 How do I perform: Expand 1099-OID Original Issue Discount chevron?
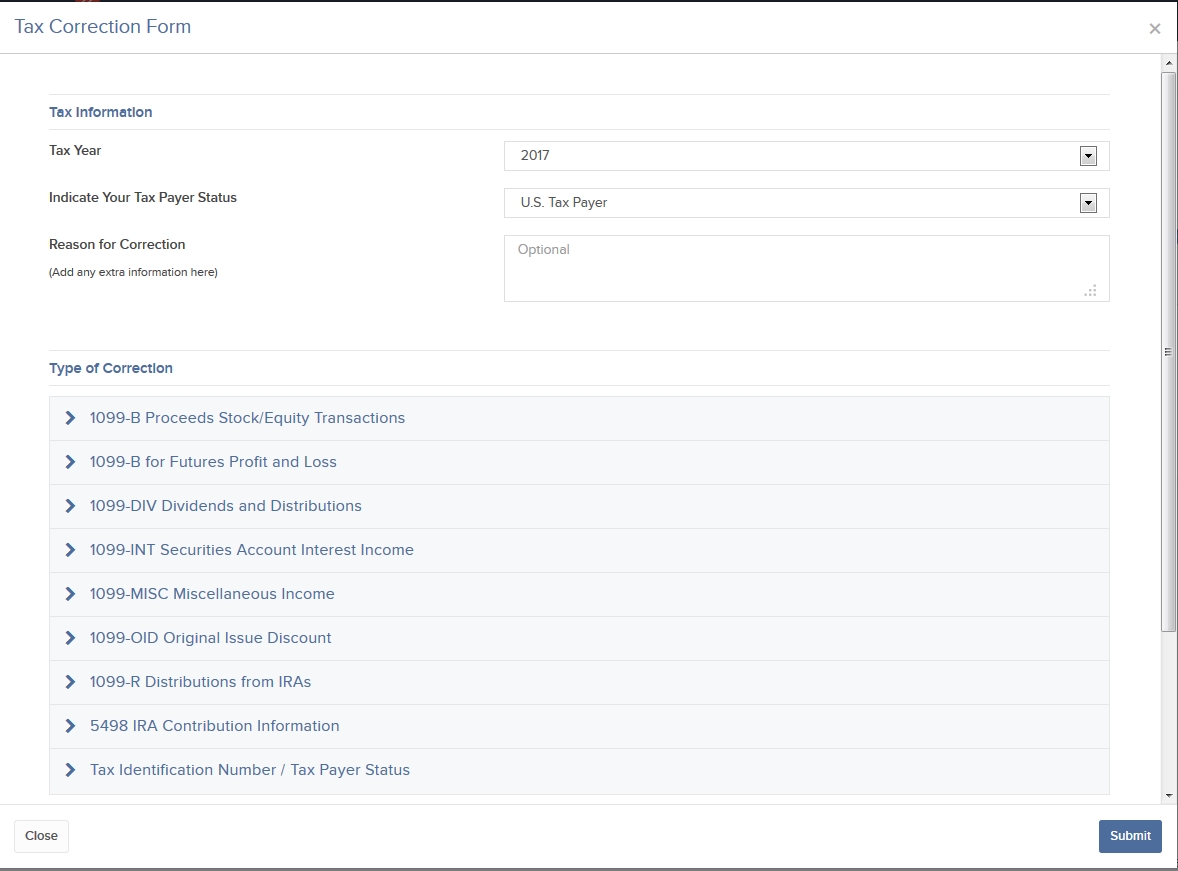click(x=71, y=638)
